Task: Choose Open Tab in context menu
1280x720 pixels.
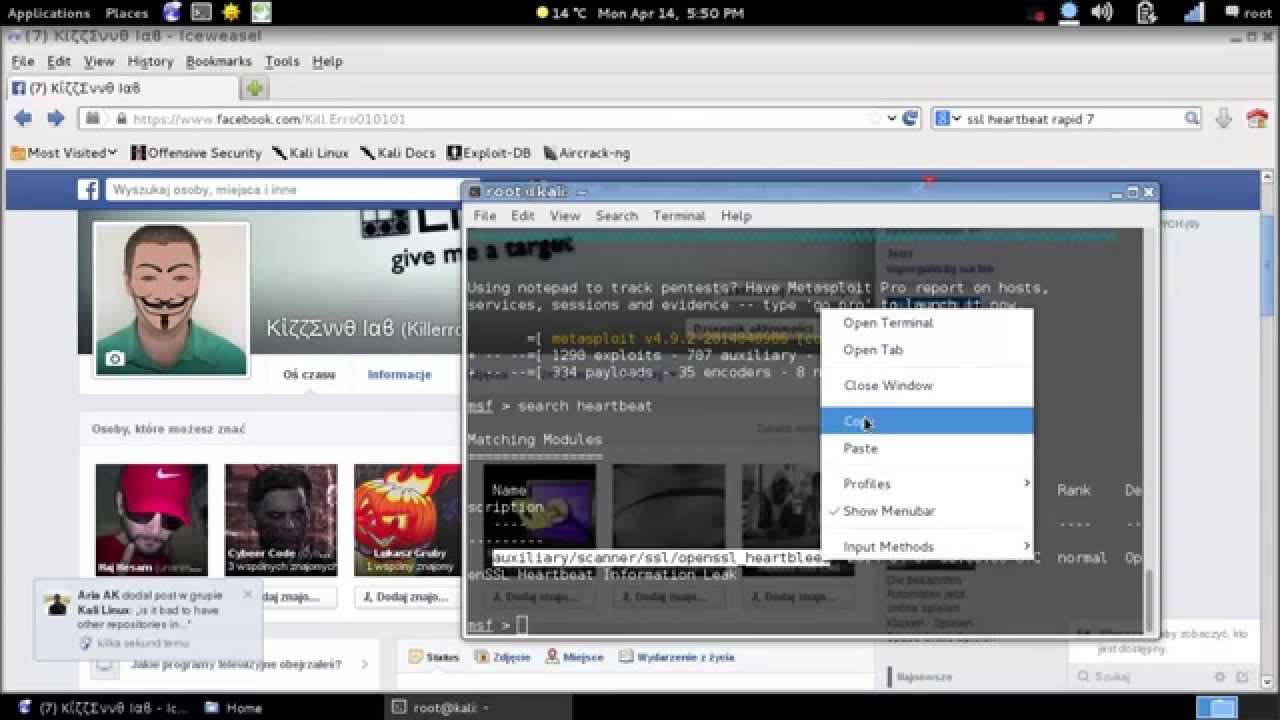Action: (x=927, y=350)
